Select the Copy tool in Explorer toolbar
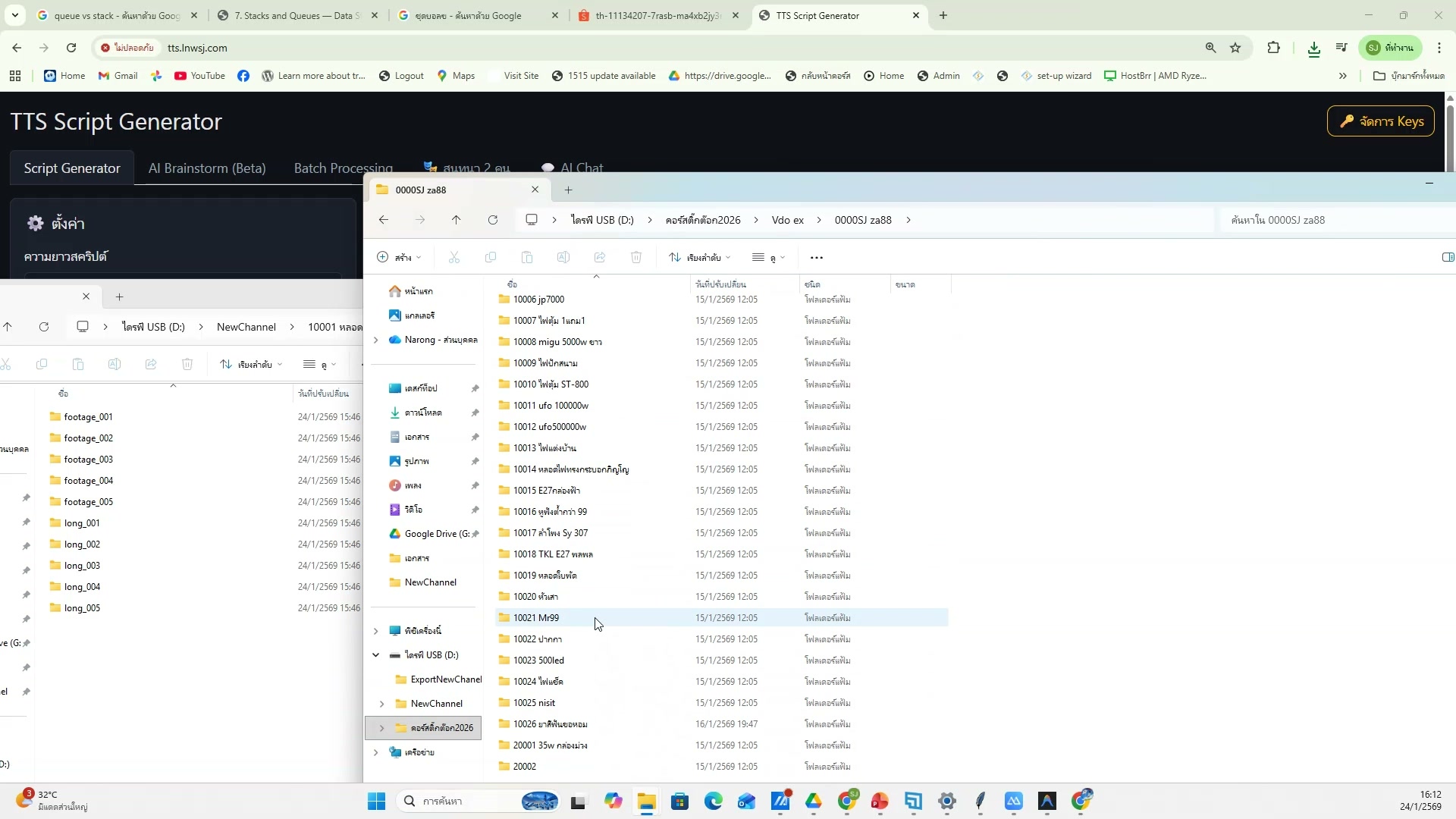Screen dimensions: 1456x819 [x=491, y=257]
